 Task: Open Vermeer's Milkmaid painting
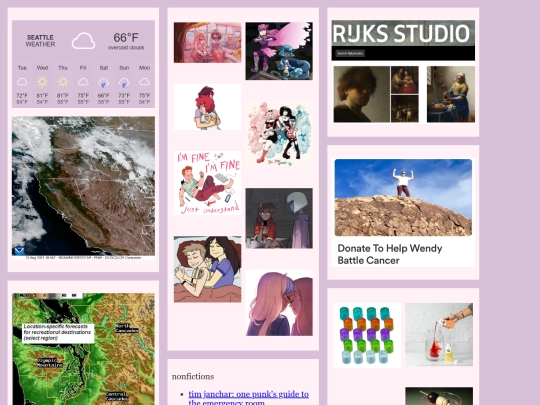451,94
